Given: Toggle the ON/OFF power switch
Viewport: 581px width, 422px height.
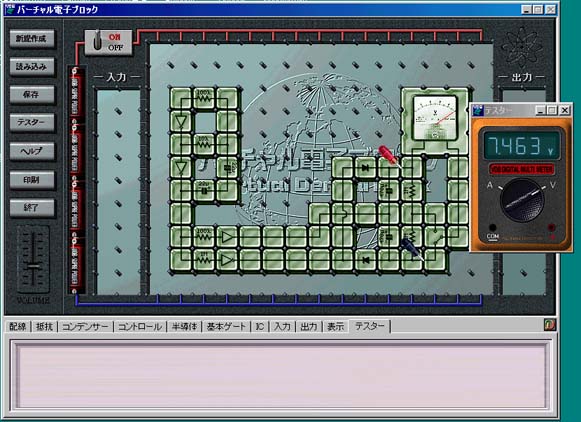Looking at the screenshot, I should [108, 43].
